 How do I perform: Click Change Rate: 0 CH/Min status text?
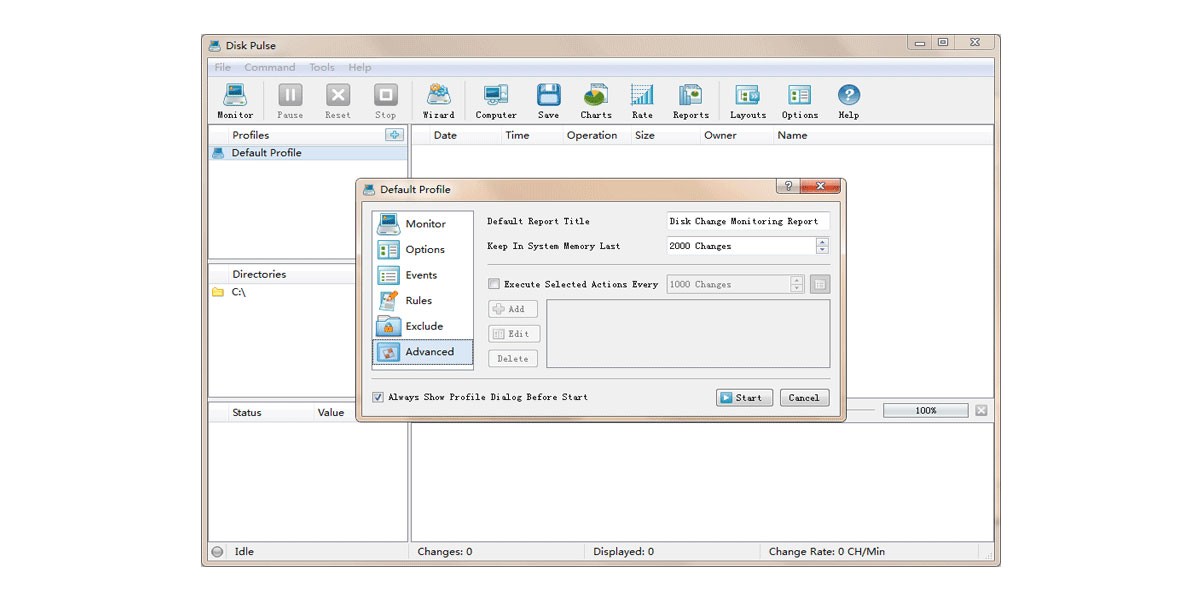tap(827, 552)
